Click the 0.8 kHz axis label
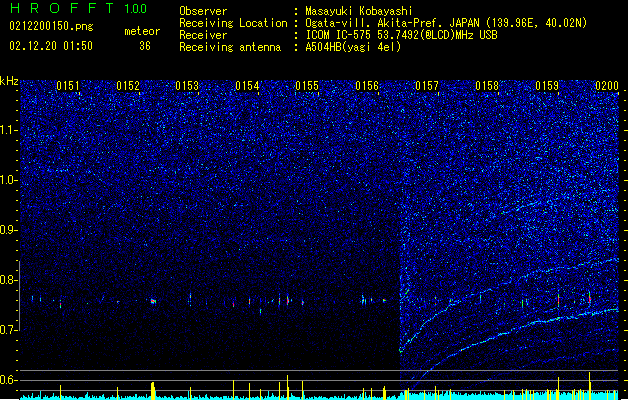629x400 pixels. click(x=9, y=280)
